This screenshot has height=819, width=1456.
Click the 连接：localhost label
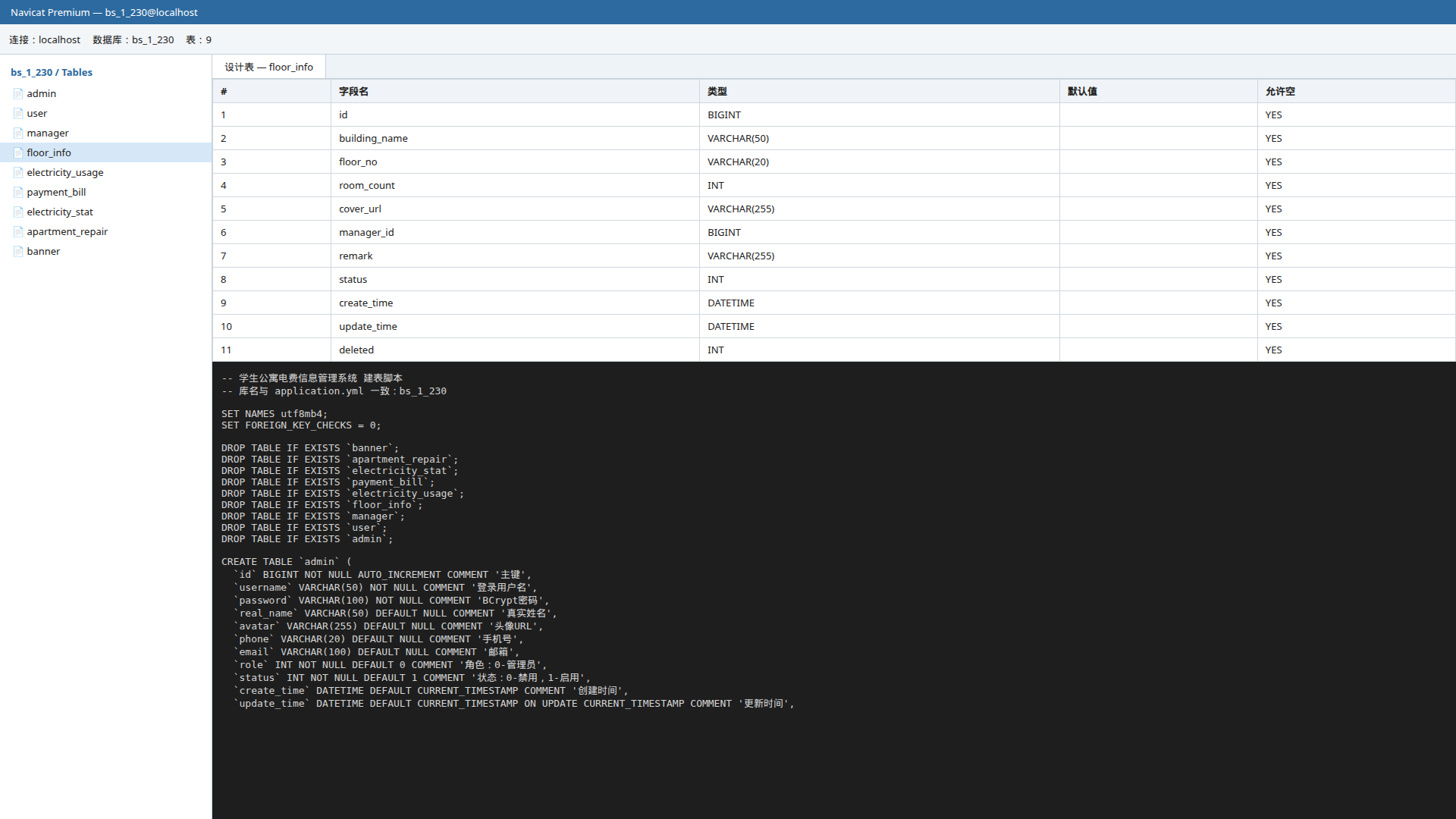45,39
